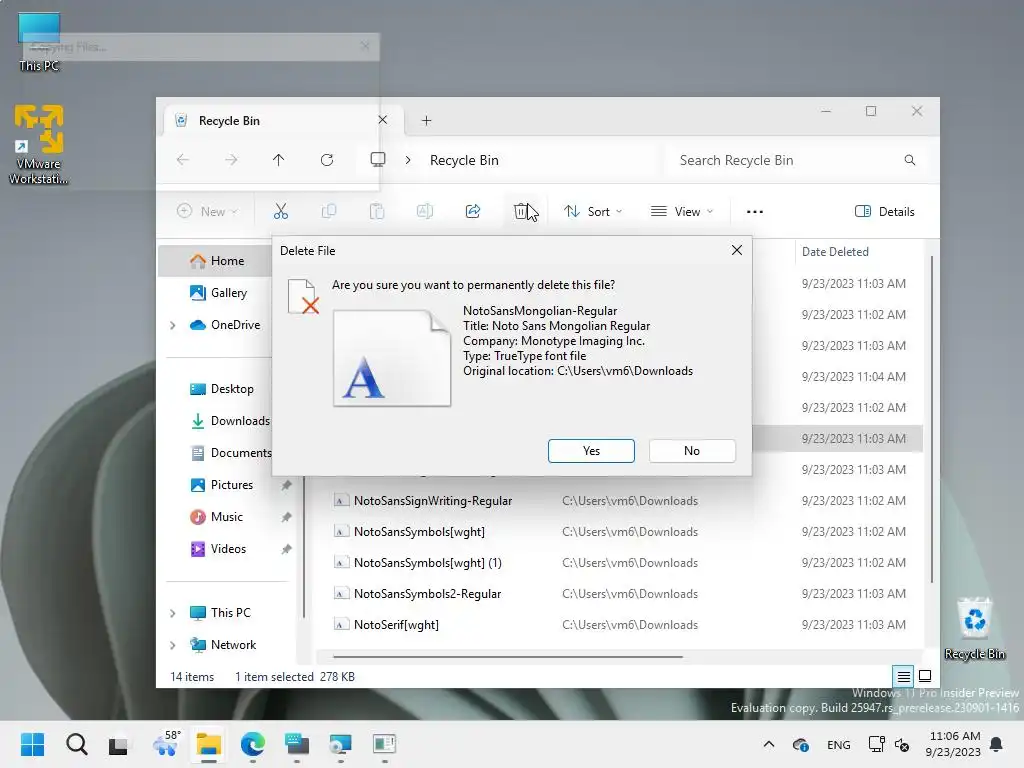Screen dimensions: 1024x768
Task: Close the Delete File dialog
Action: tap(737, 250)
